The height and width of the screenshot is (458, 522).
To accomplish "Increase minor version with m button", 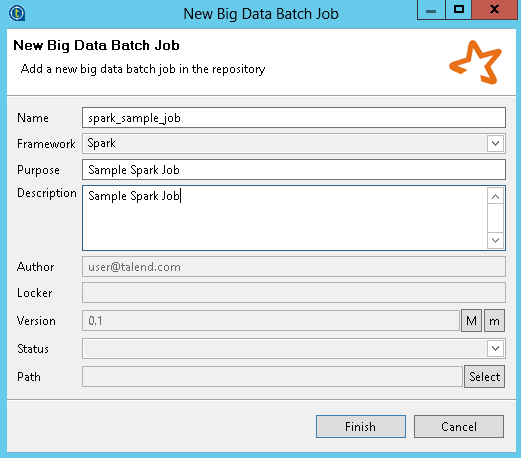I will [x=494, y=321].
